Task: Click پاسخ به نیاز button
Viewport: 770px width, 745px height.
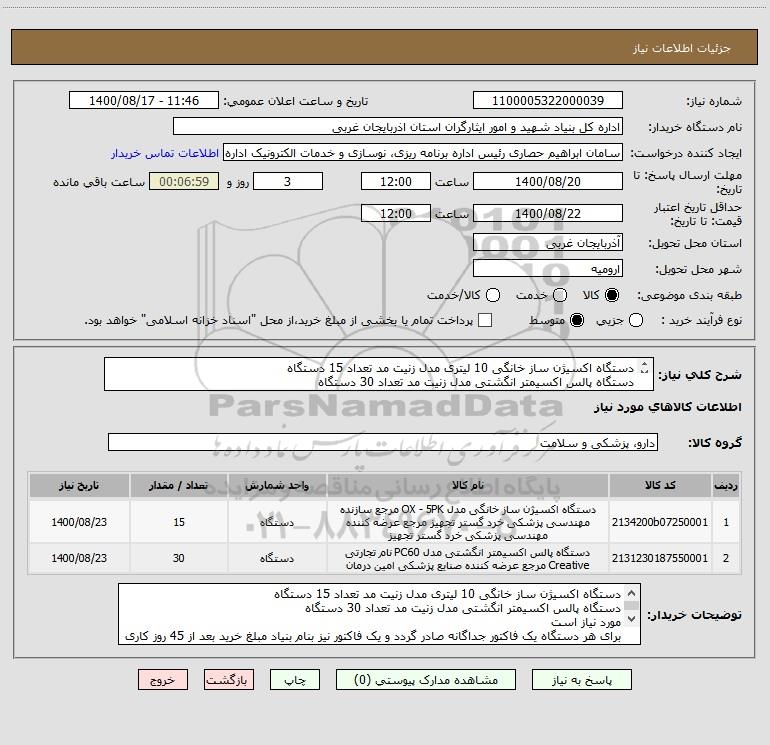Action: pos(582,680)
